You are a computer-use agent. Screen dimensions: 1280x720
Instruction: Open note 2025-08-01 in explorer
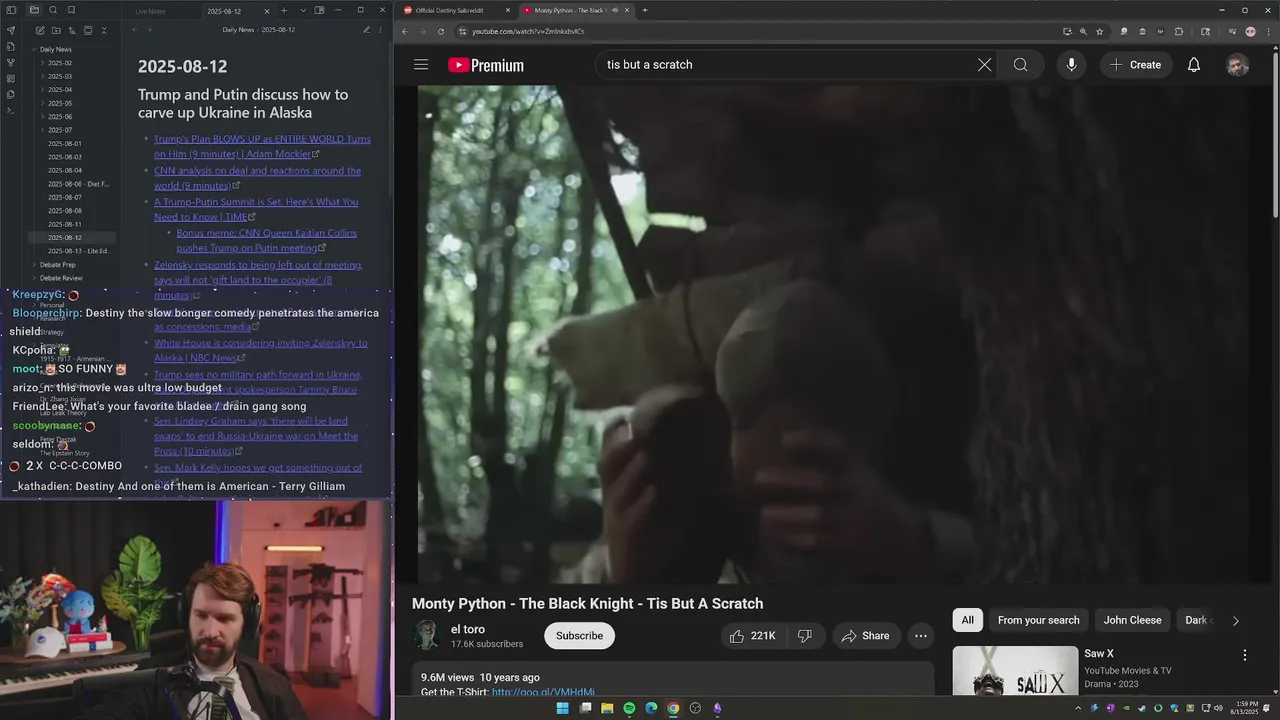click(x=65, y=144)
